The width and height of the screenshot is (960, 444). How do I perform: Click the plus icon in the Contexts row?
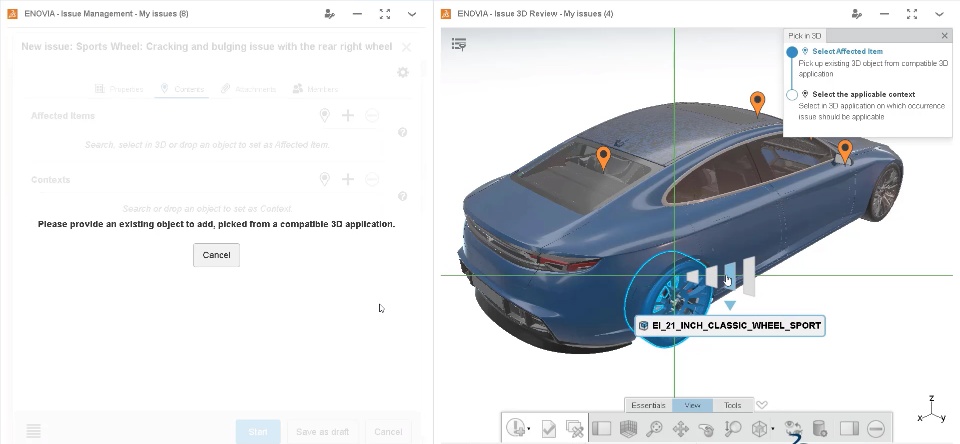[348, 179]
